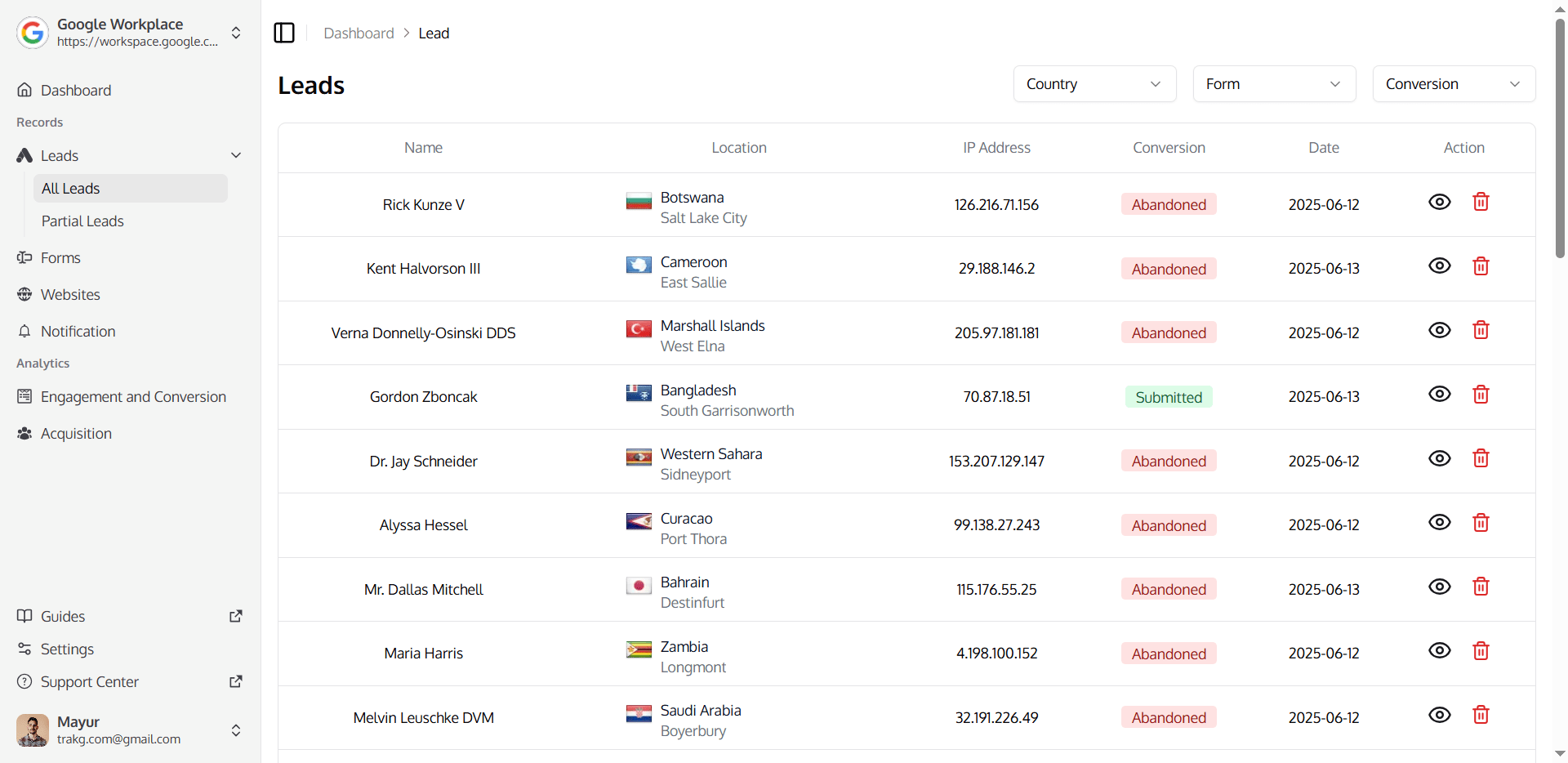View Kent Halvorson III lead details
This screenshot has width=1568, height=763.
[x=1439, y=266]
